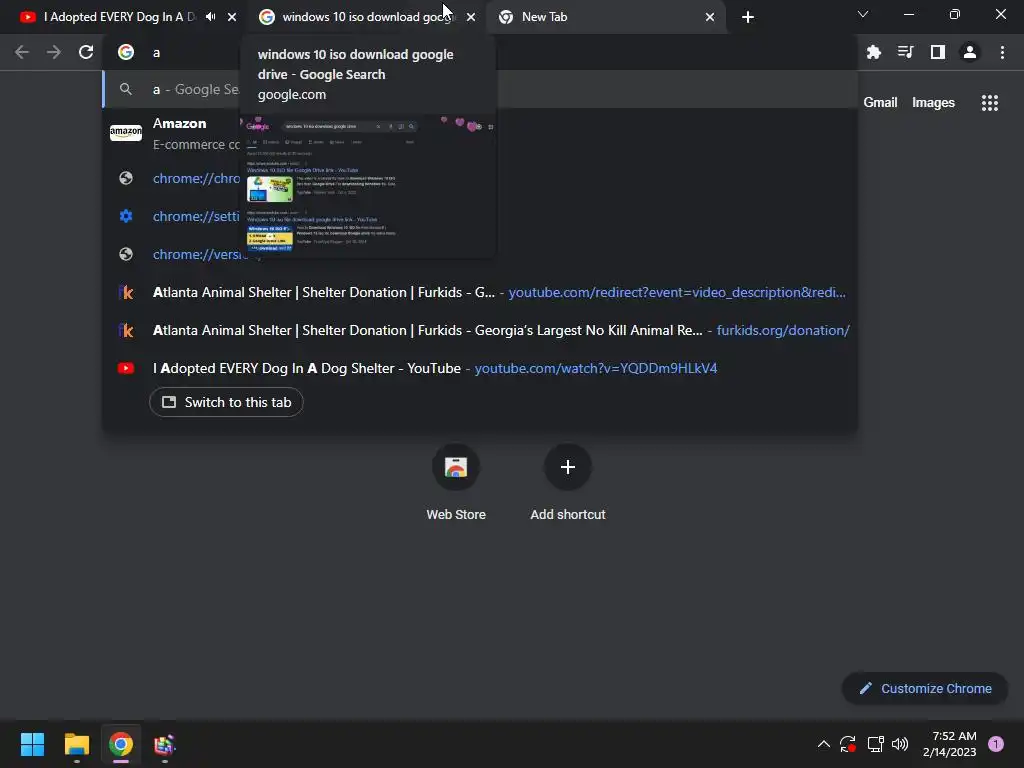1024x768 pixels.
Task: Select 'a - Google Search' suggestion
Action: pos(480,89)
